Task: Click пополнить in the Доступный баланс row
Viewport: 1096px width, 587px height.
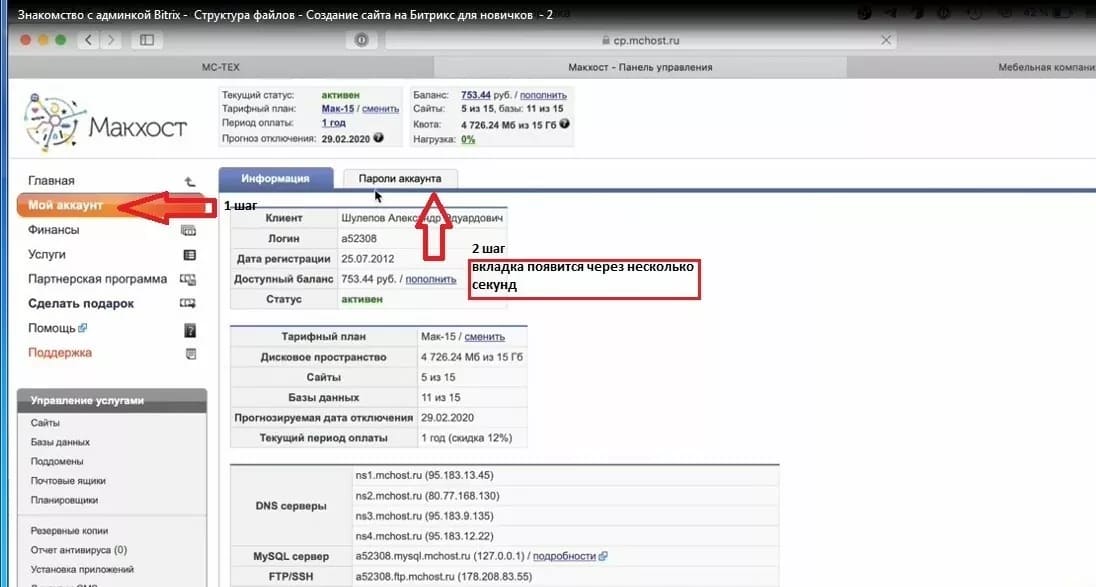Action: click(x=431, y=279)
